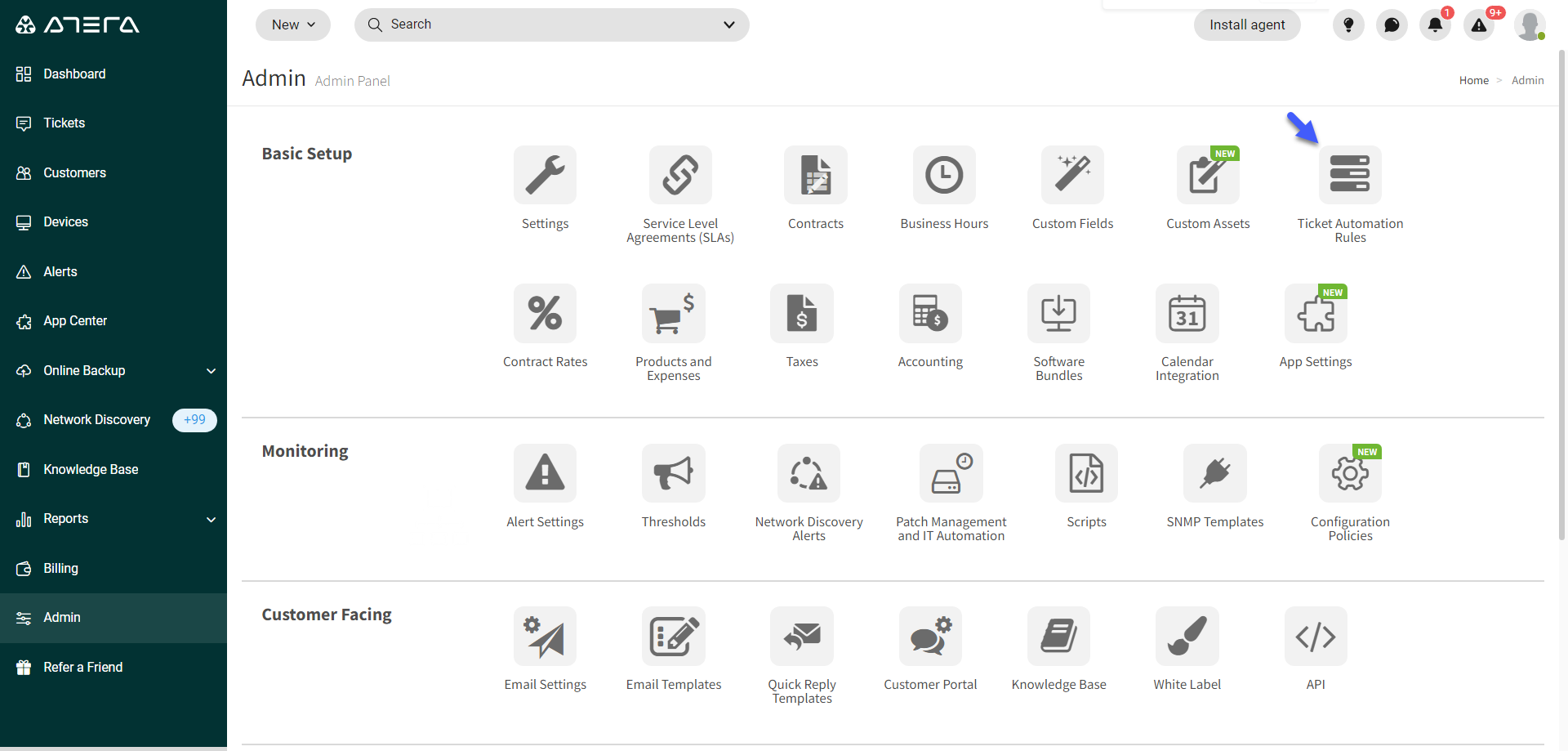Open App Center in sidebar
This screenshot has width=1568, height=751.
tap(114, 321)
